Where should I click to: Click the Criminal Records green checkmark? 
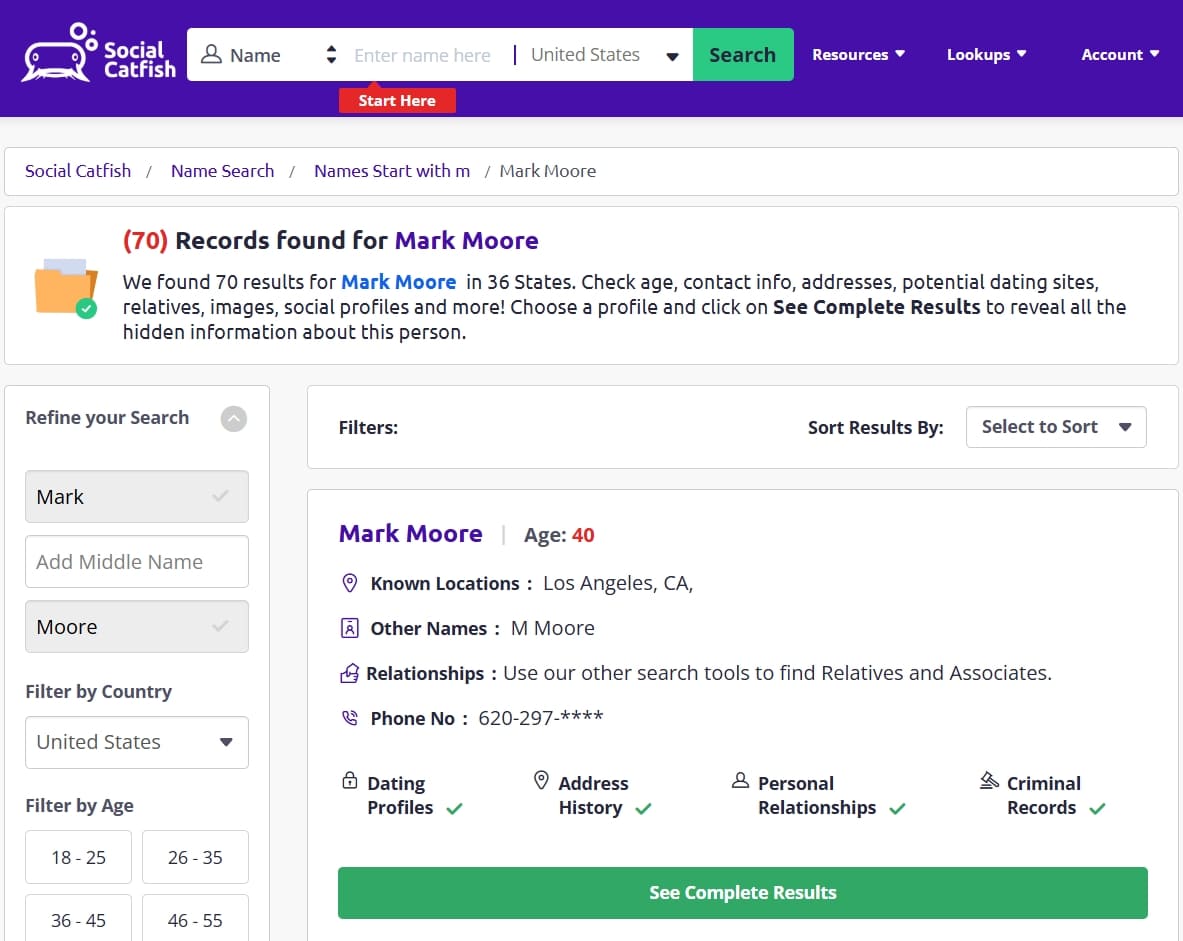[x=1097, y=809]
